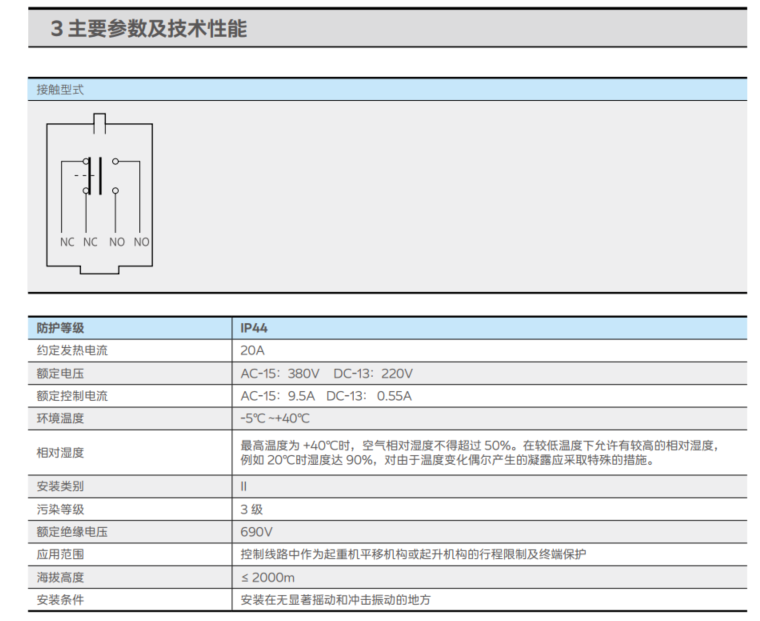Select the "-5℃ ~+40℃" temperature value
This screenshot has height=621, width=760.
(x=275, y=418)
